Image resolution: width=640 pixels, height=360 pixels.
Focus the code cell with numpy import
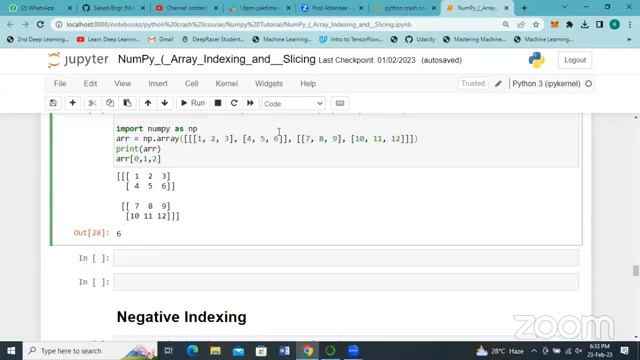click(346, 141)
